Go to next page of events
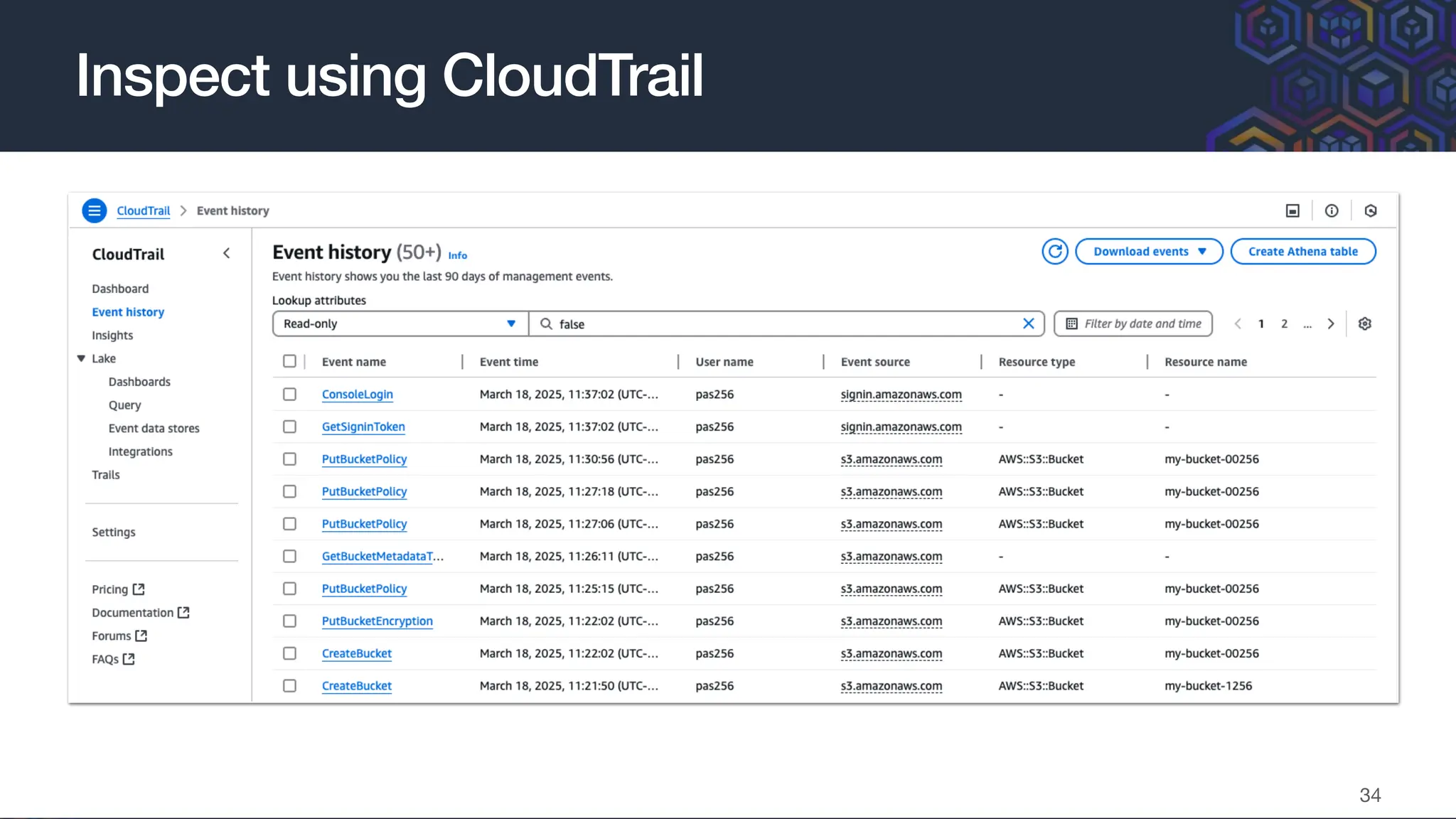 (x=1330, y=323)
